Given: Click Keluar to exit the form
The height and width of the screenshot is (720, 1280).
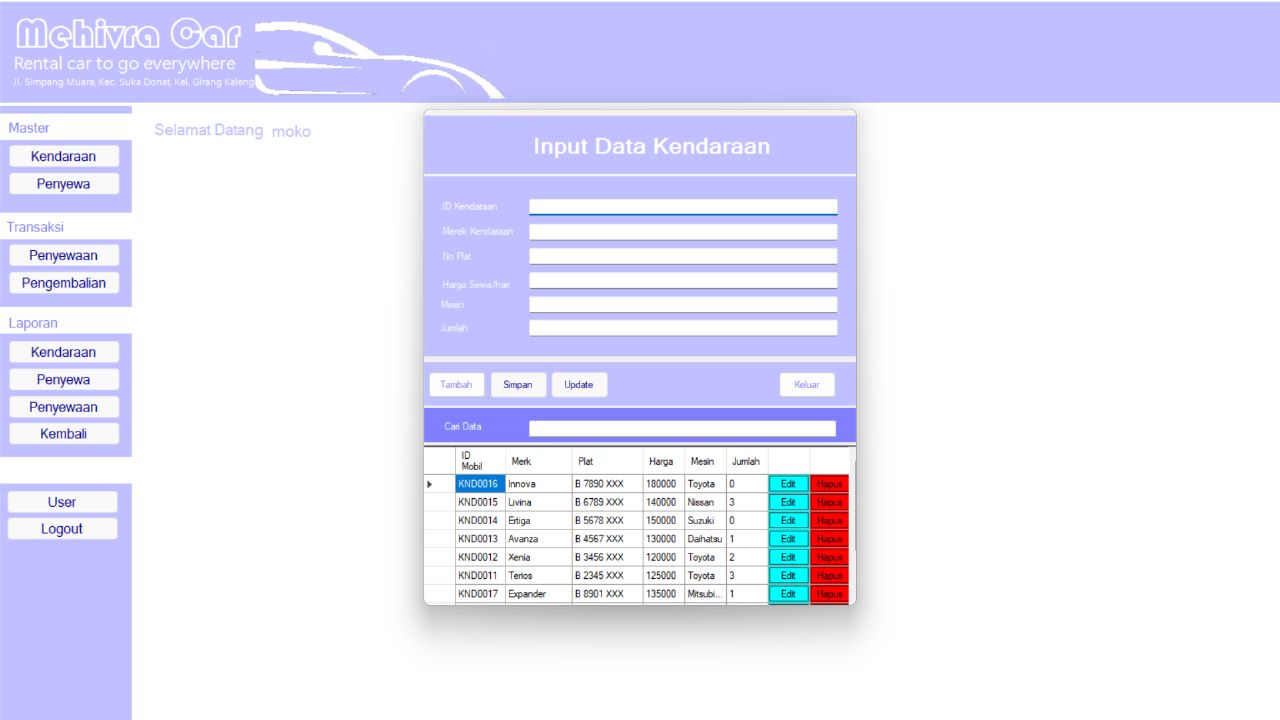Looking at the screenshot, I should (806, 384).
